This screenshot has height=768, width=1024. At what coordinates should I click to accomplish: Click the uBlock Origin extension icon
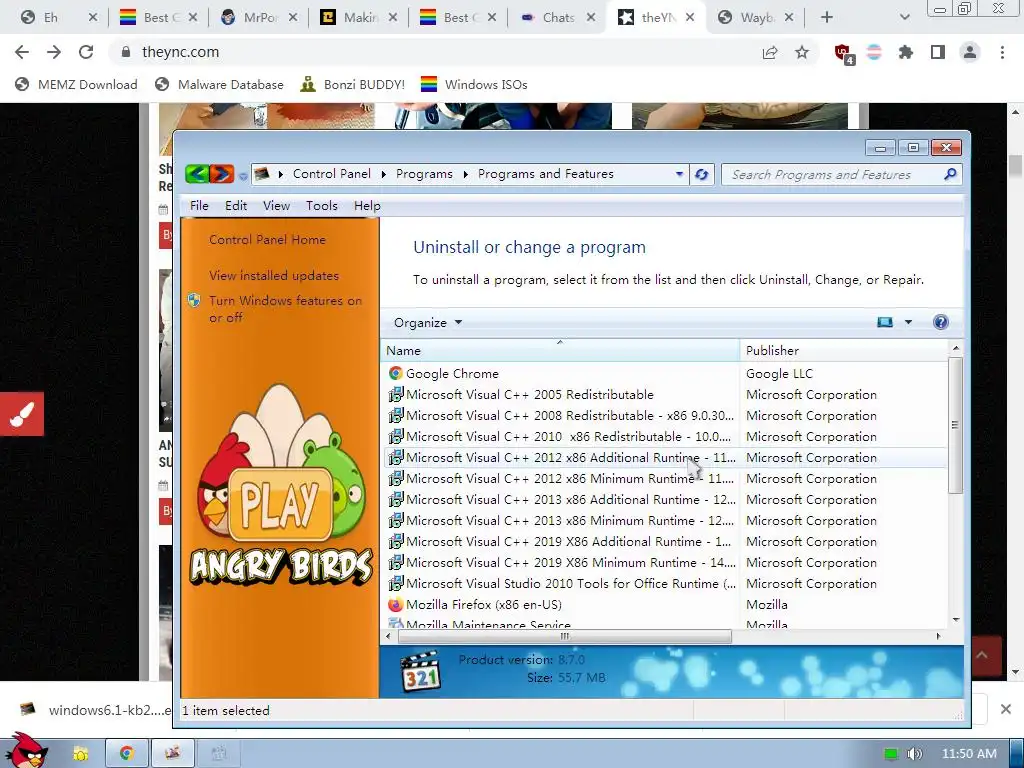pos(844,53)
